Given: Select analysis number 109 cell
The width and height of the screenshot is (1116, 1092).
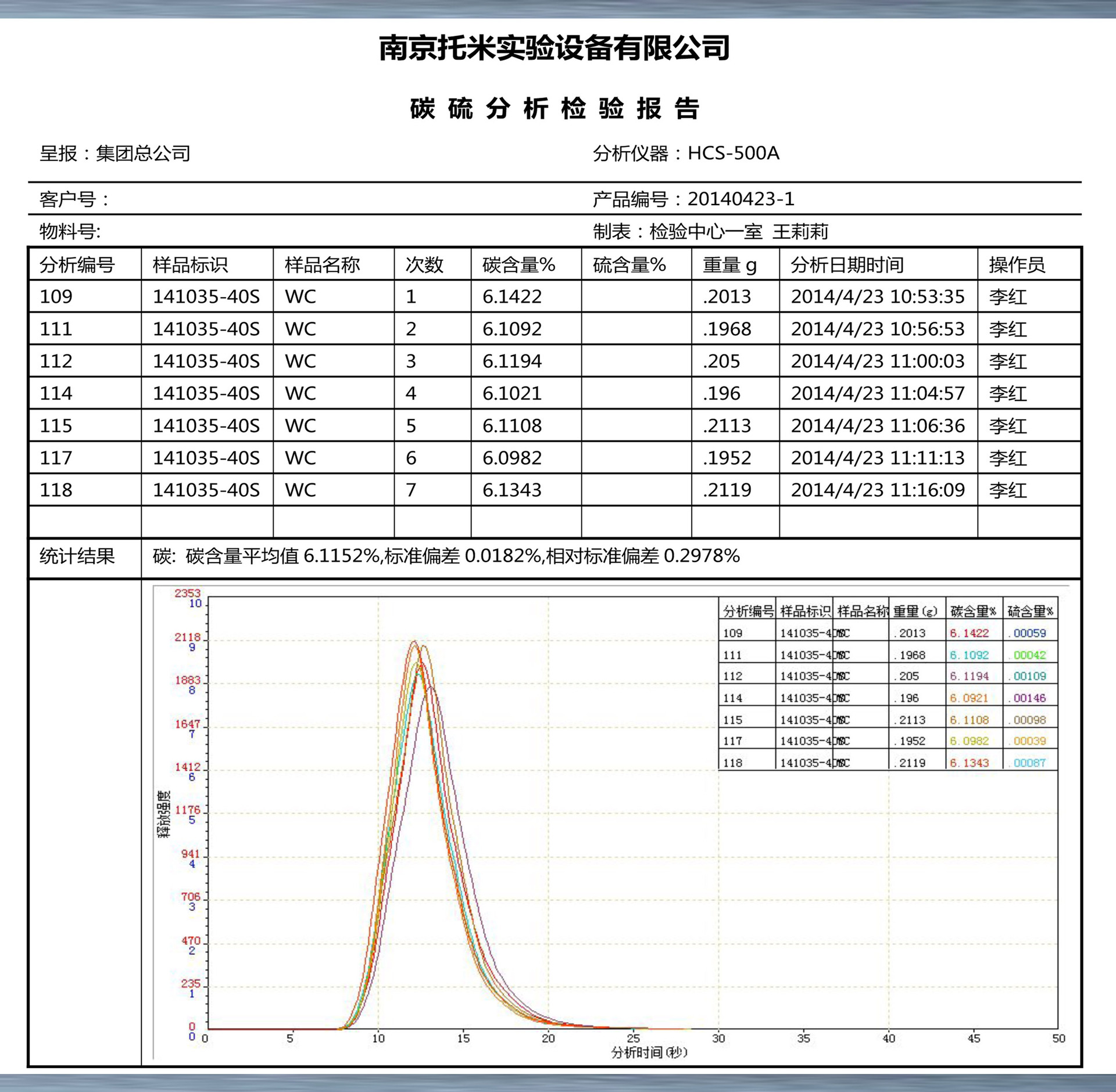Looking at the screenshot, I should (x=56, y=297).
